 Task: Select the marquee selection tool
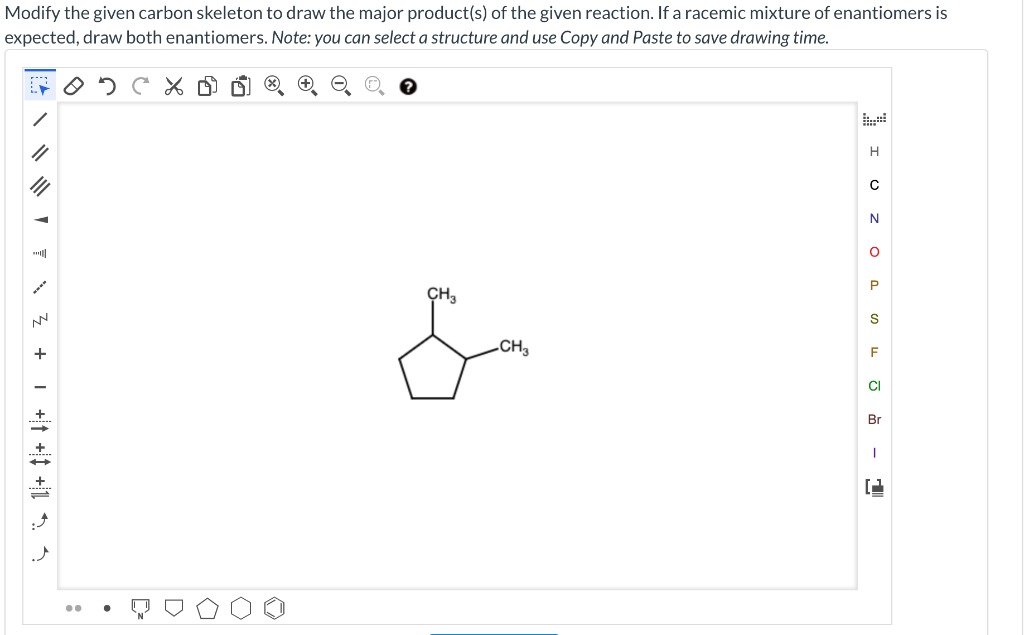click(x=38, y=87)
